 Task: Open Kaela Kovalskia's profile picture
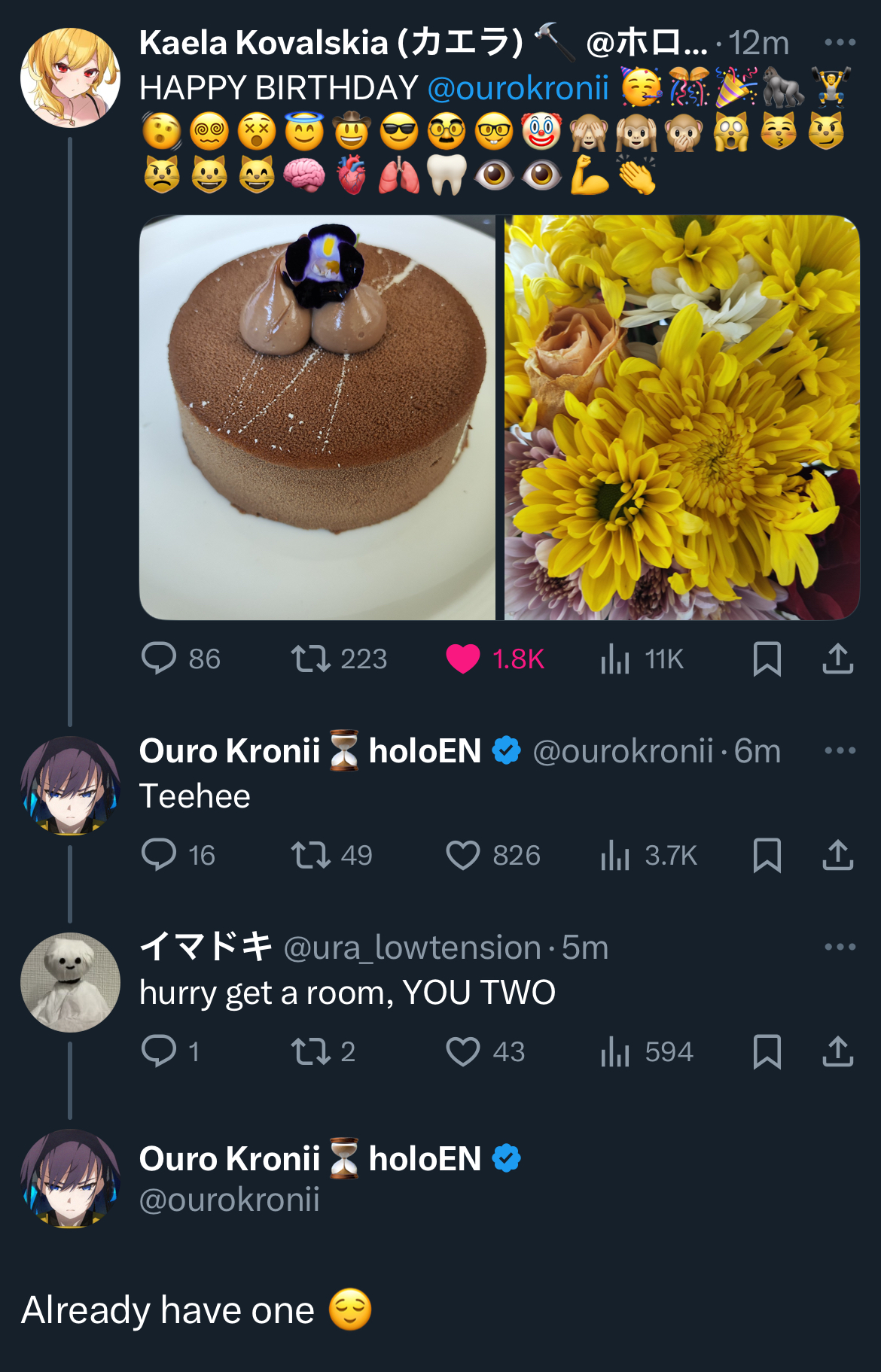[x=70, y=78]
